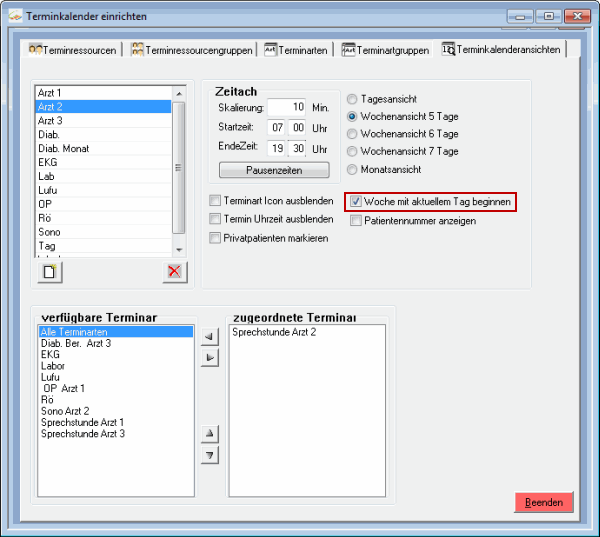This screenshot has width=600, height=537.
Task: Choose Wochenansicht 7 Tage
Action: (x=352, y=151)
